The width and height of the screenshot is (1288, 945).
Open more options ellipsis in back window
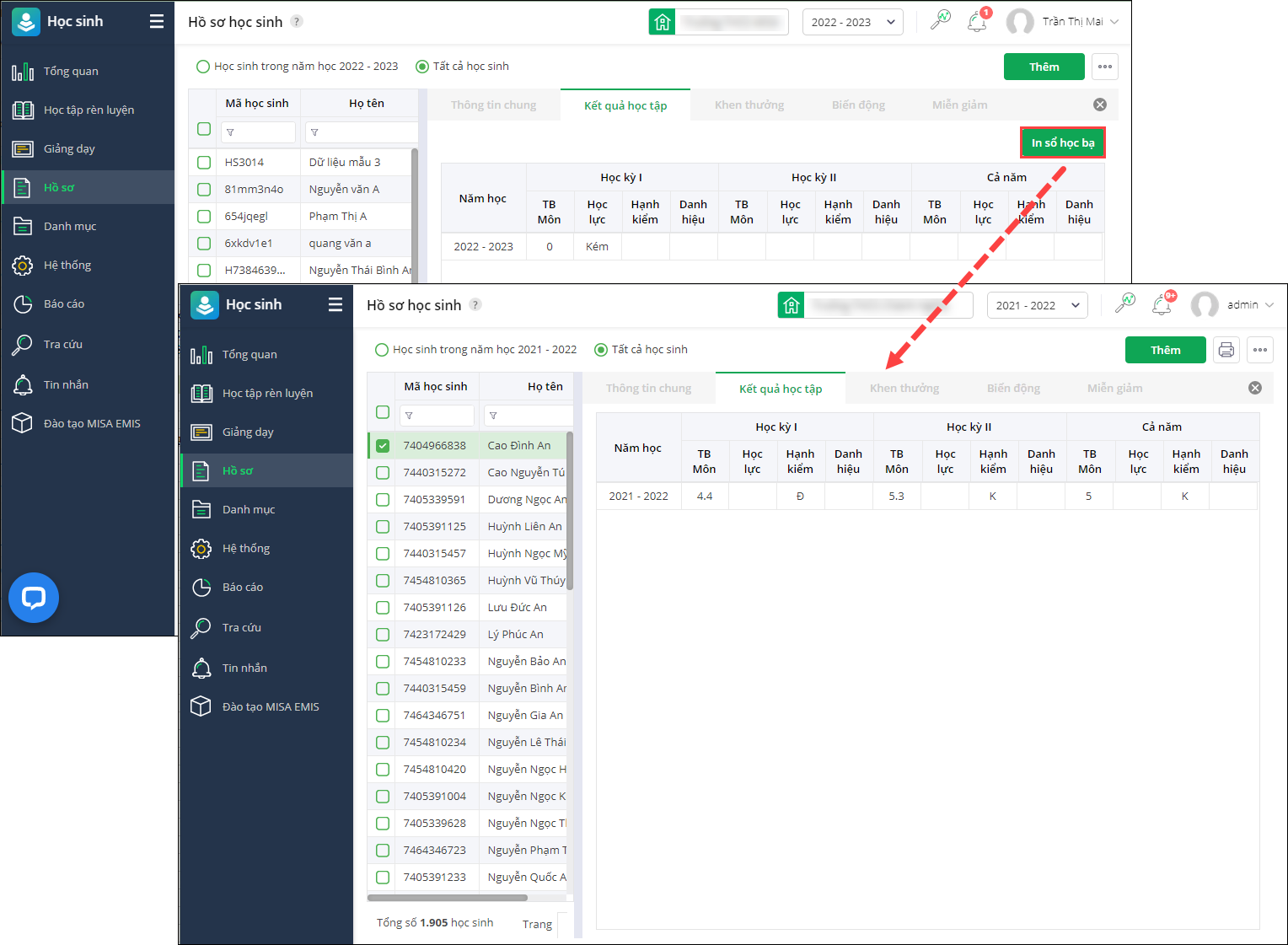coord(1105,67)
